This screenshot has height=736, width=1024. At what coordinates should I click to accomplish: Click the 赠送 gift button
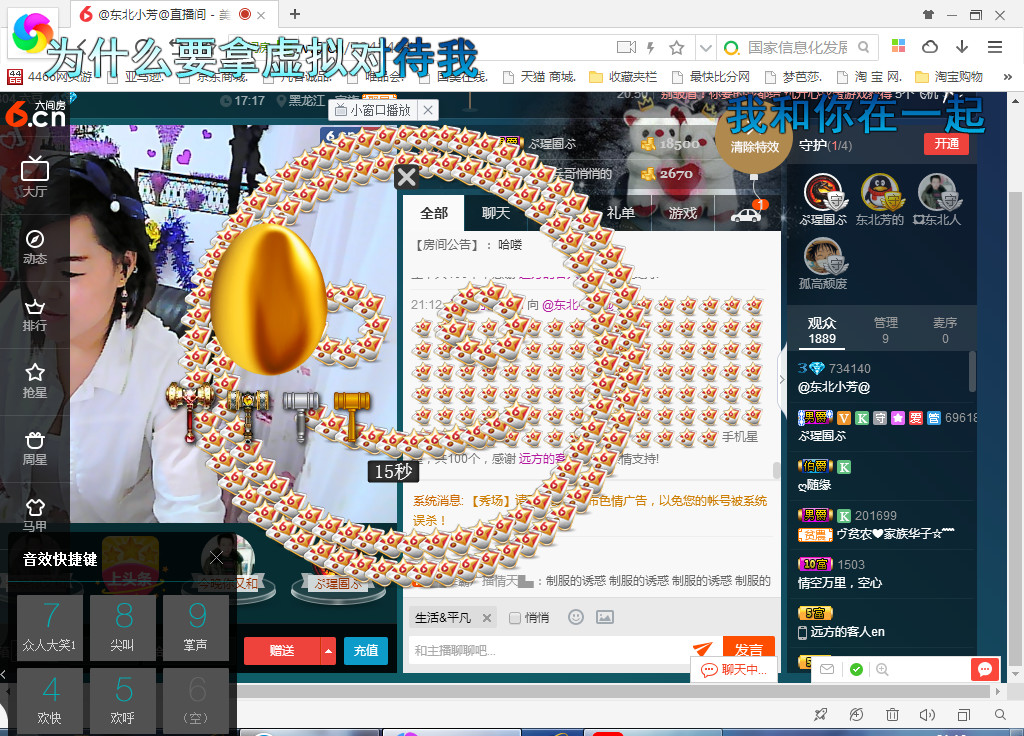click(282, 650)
